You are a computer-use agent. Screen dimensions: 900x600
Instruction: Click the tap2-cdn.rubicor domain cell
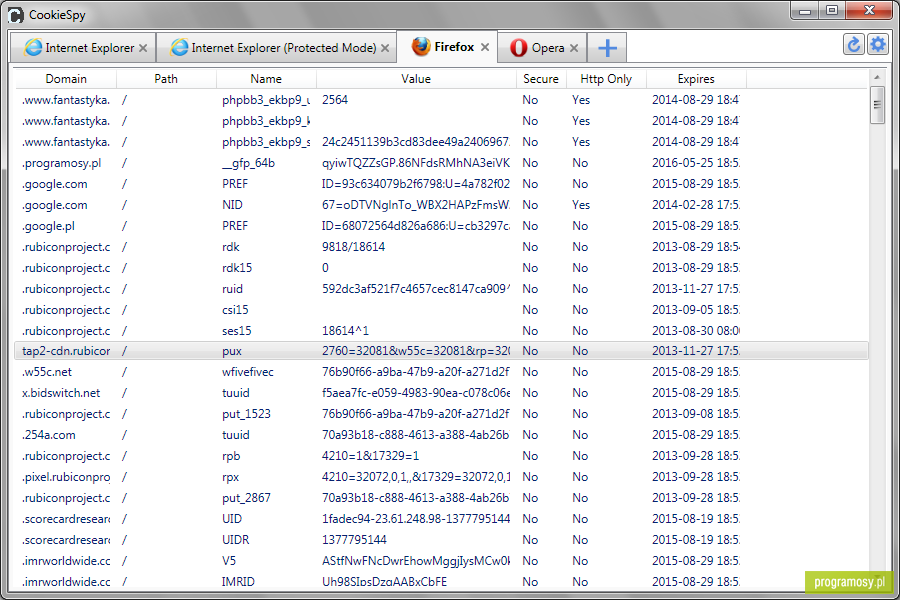(66, 351)
